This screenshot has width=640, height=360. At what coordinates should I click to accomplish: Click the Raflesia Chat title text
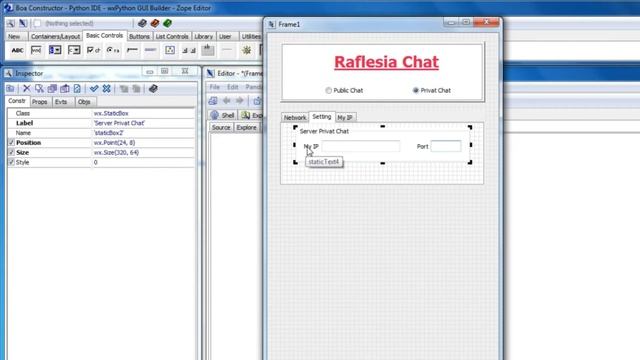pyautogui.click(x=386, y=62)
